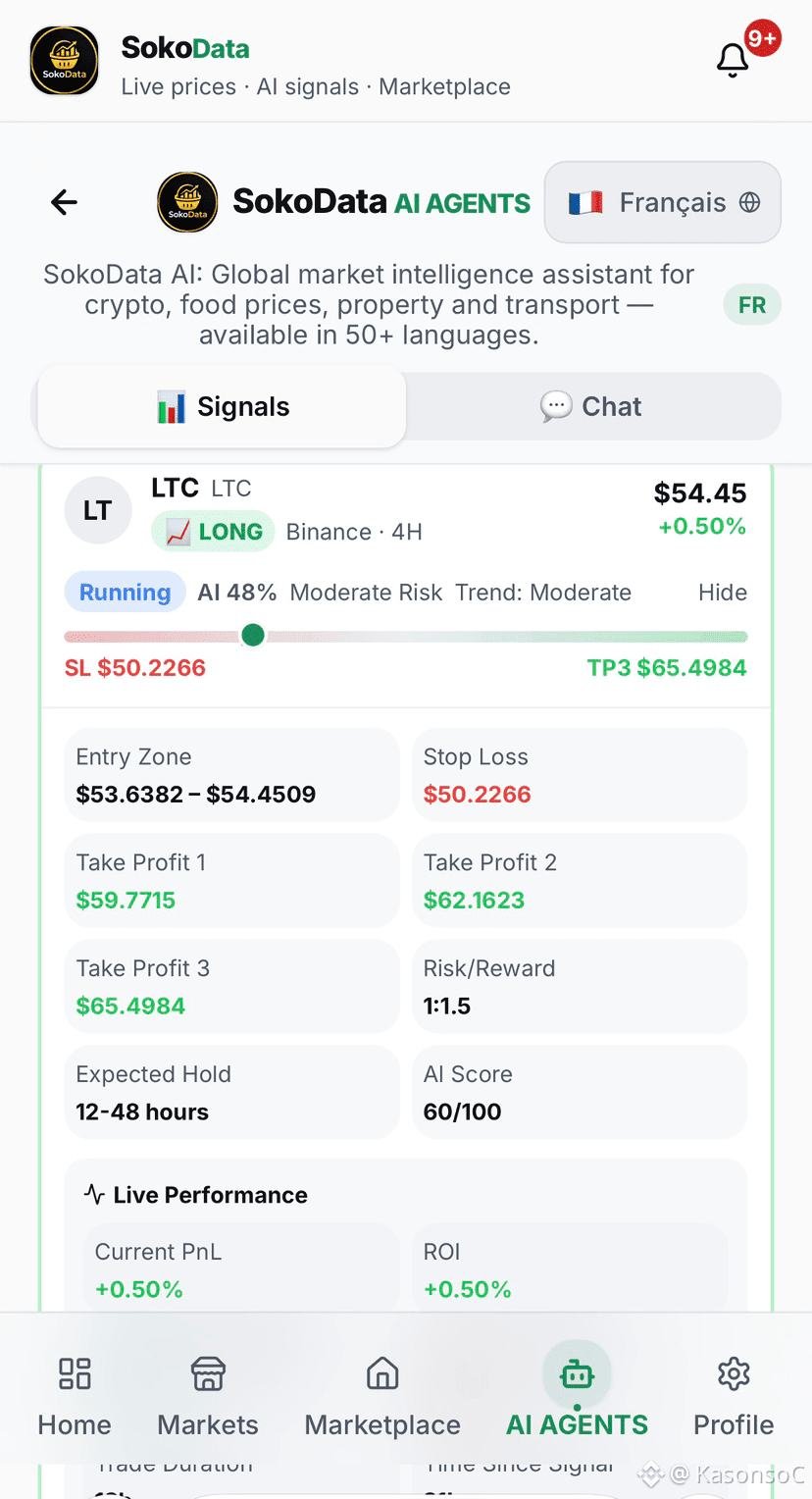Open the notifications bell
The width and height of the screenshot is (812, 1499).
[x=733, y=61]
